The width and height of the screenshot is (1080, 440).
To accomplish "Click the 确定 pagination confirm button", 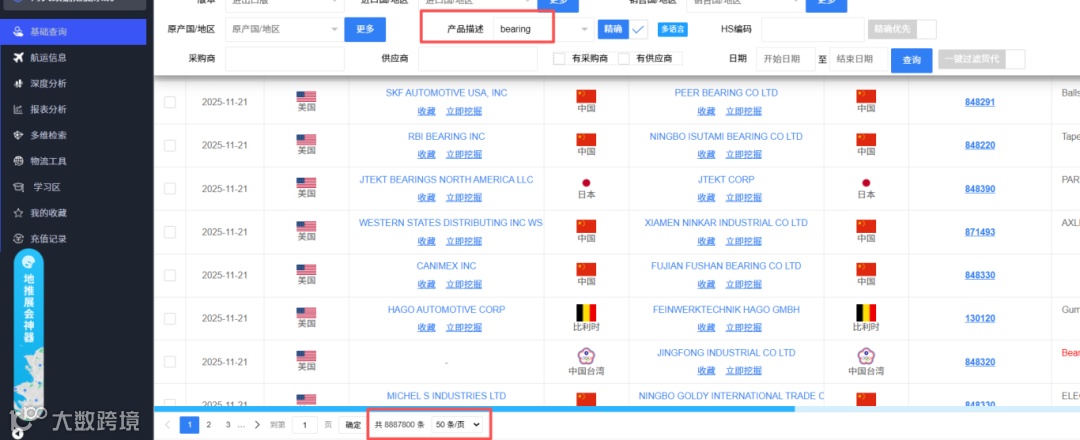I will [353, 425].
